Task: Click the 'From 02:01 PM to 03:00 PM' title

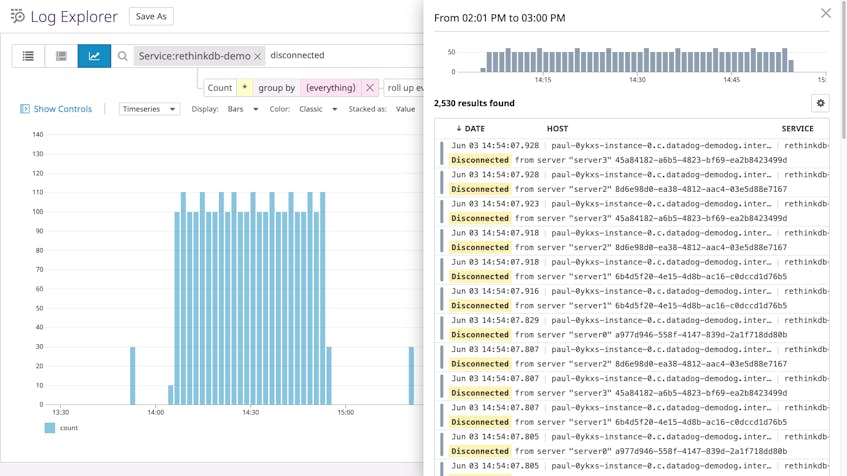Action: tap(500, 18)
